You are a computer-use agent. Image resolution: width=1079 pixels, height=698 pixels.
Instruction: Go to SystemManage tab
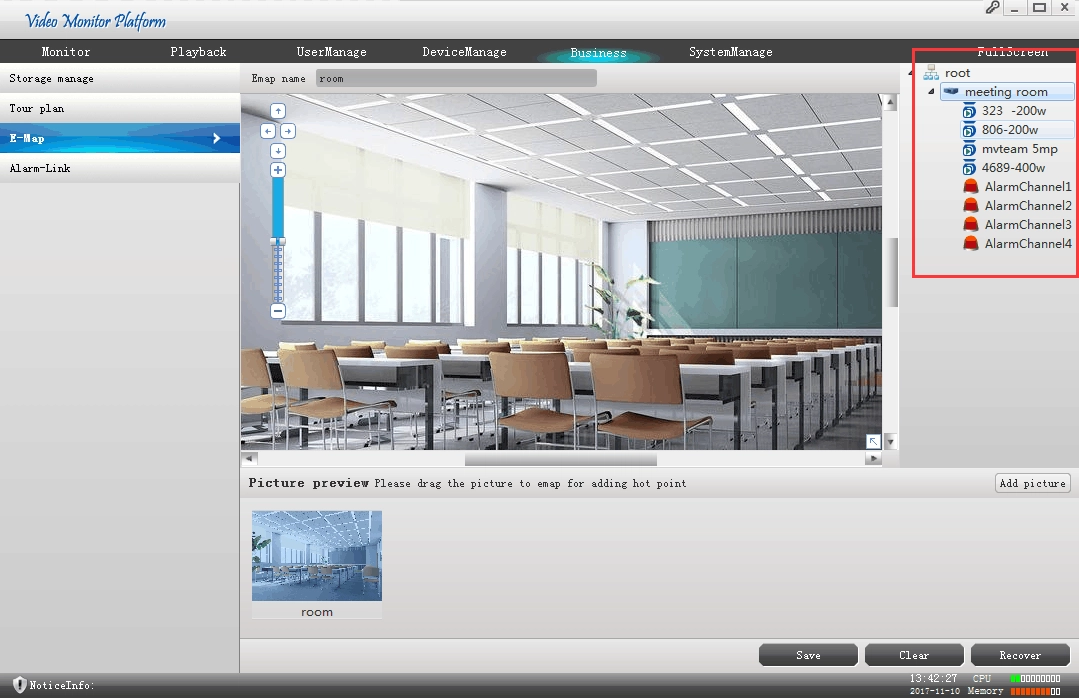(x=731, y=52)
